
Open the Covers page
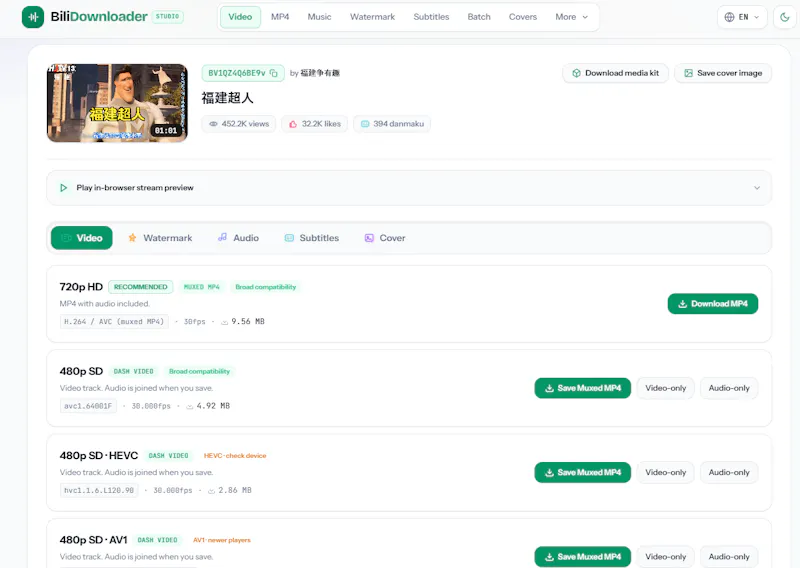coord(523,17)
